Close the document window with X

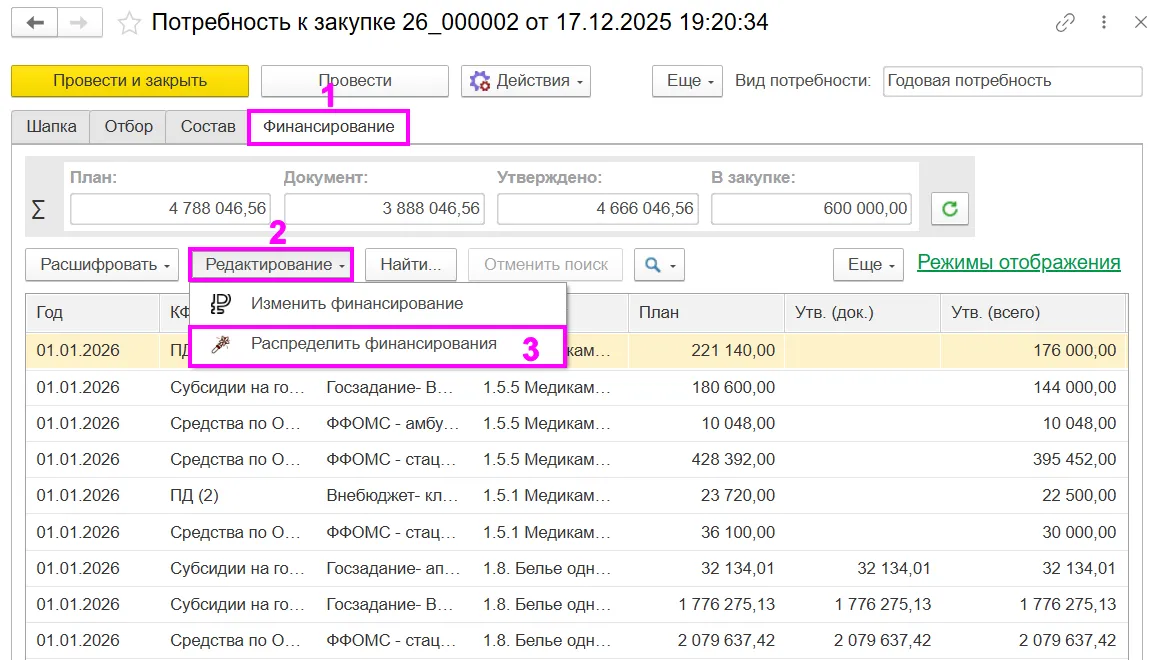coord(1140,23)
